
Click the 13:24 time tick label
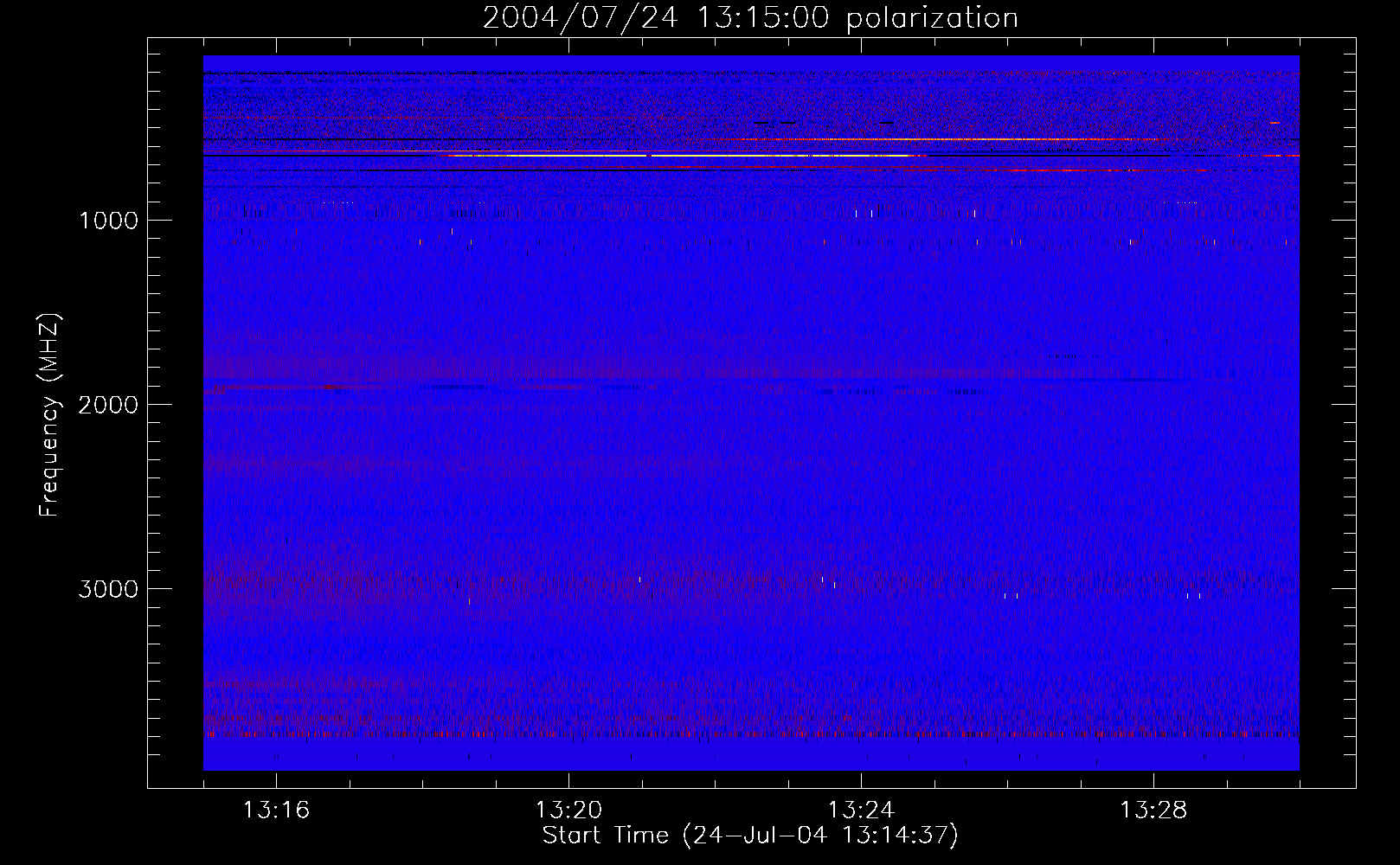click(861, 811)
